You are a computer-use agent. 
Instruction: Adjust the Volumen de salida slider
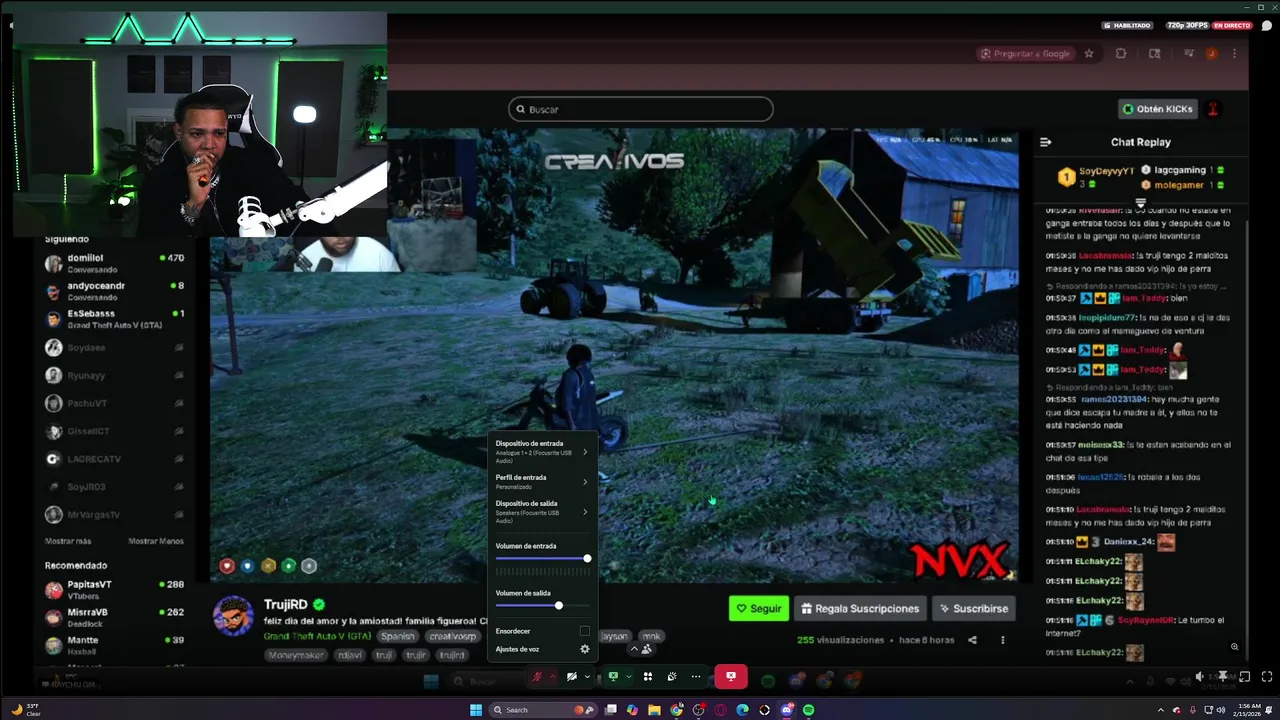[542, 605]
